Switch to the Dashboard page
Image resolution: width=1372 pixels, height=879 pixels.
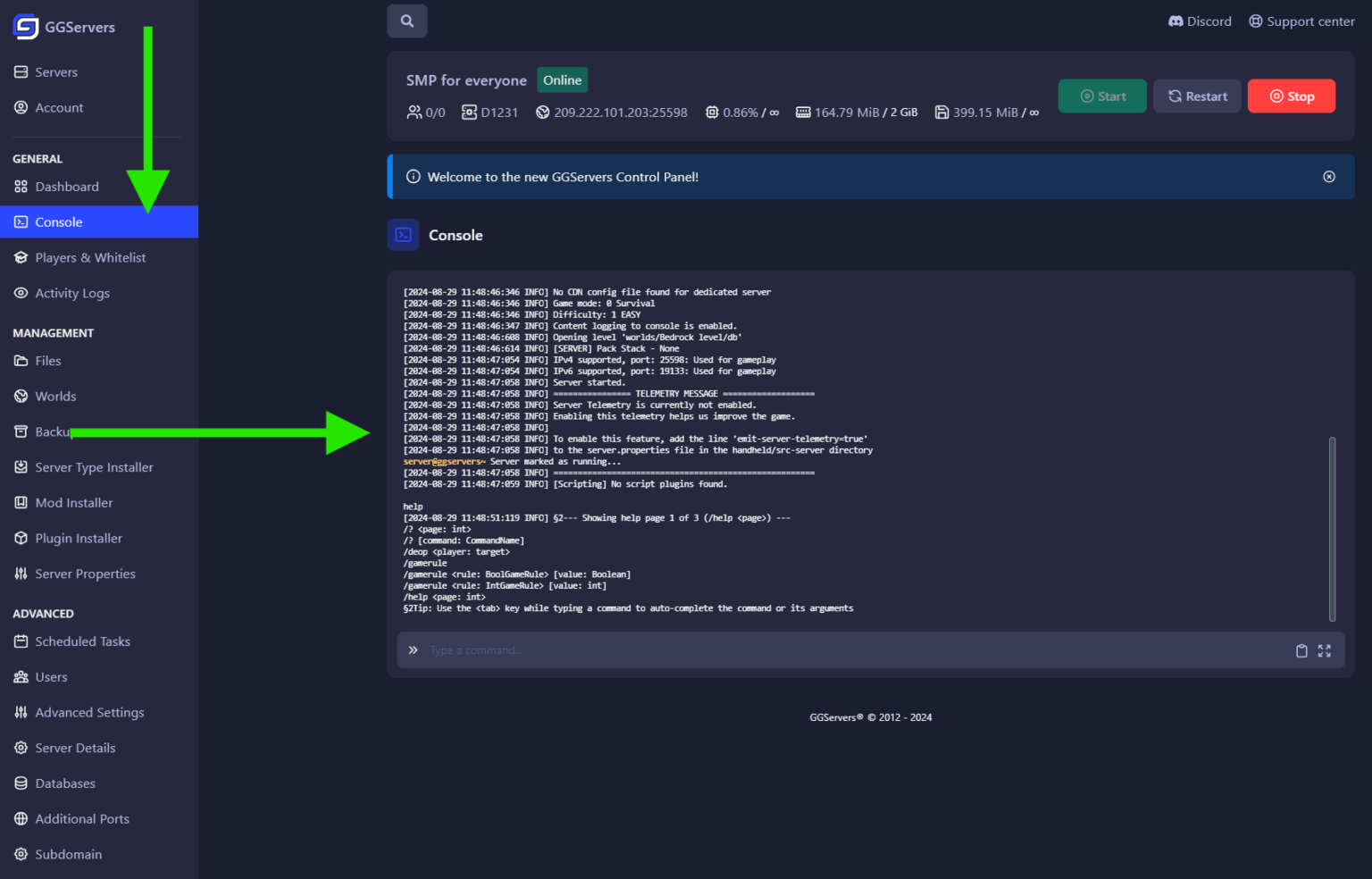click(x=66, y=186)
